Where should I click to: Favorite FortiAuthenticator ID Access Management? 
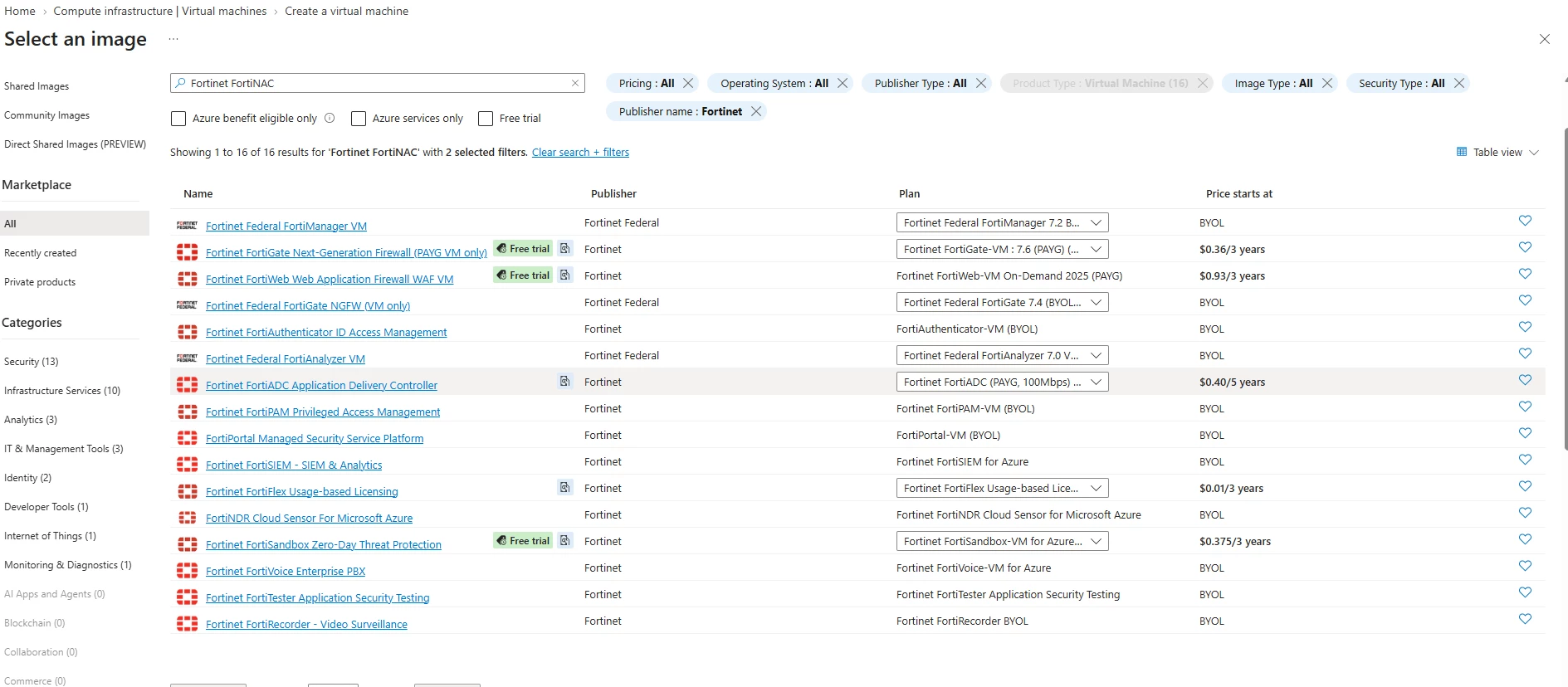pyautogui.click(x=1525, y=327)
